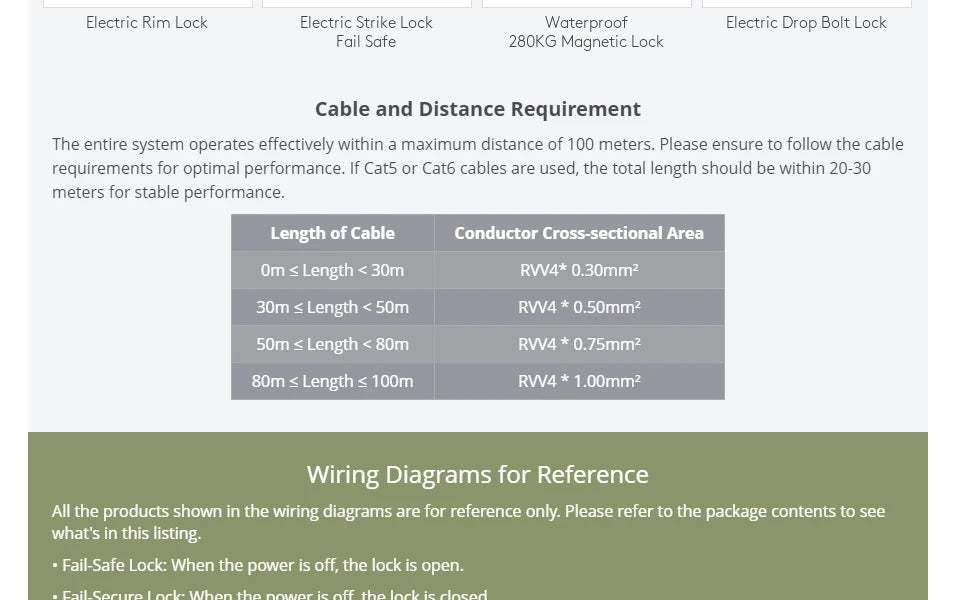Click the RVV4 * 0.75mm² cell
This screenshot has width=953, height=600.
(x=579, y=344)
